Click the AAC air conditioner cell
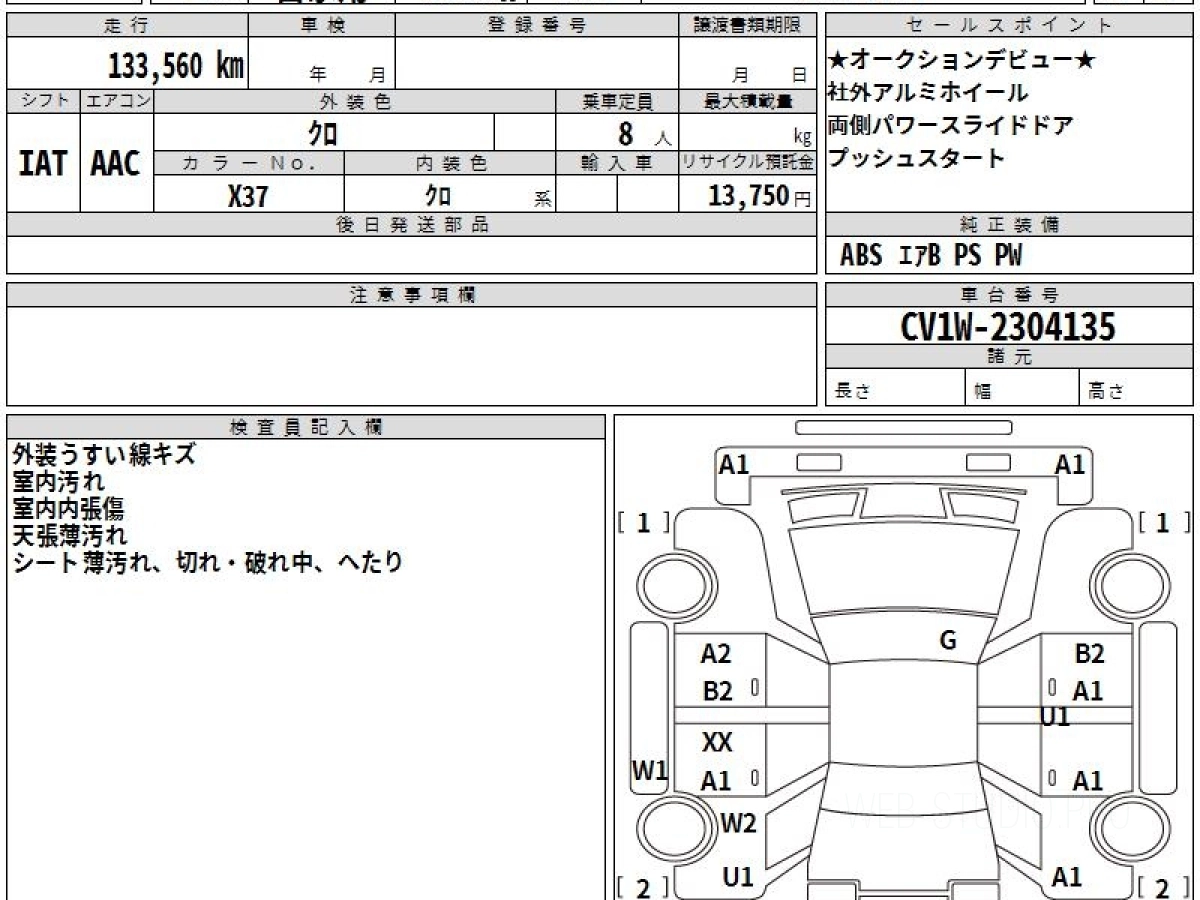Viewport: 1200px width, 900px height. click(116, 163)
